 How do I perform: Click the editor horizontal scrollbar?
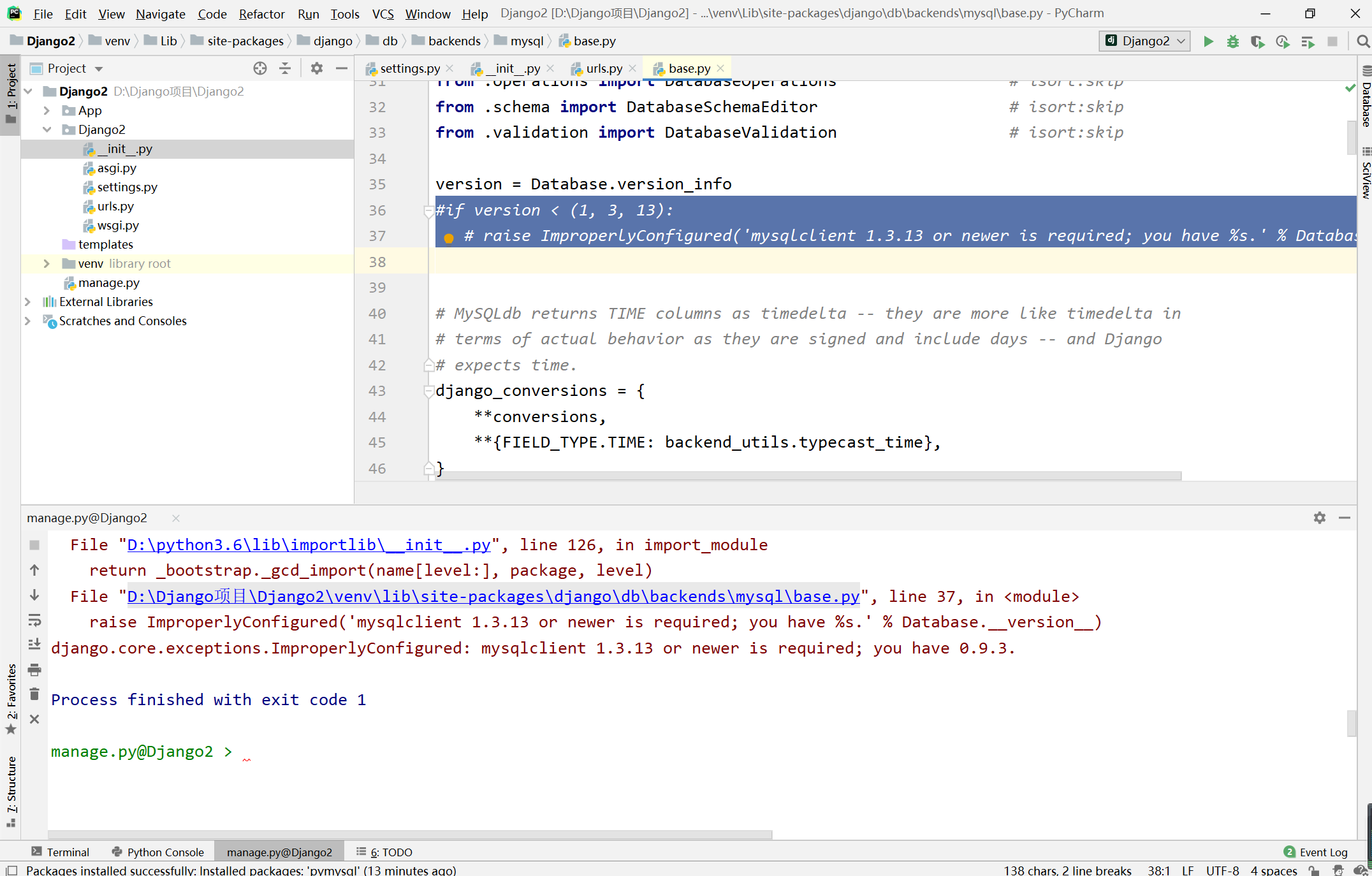pos(808,476)
